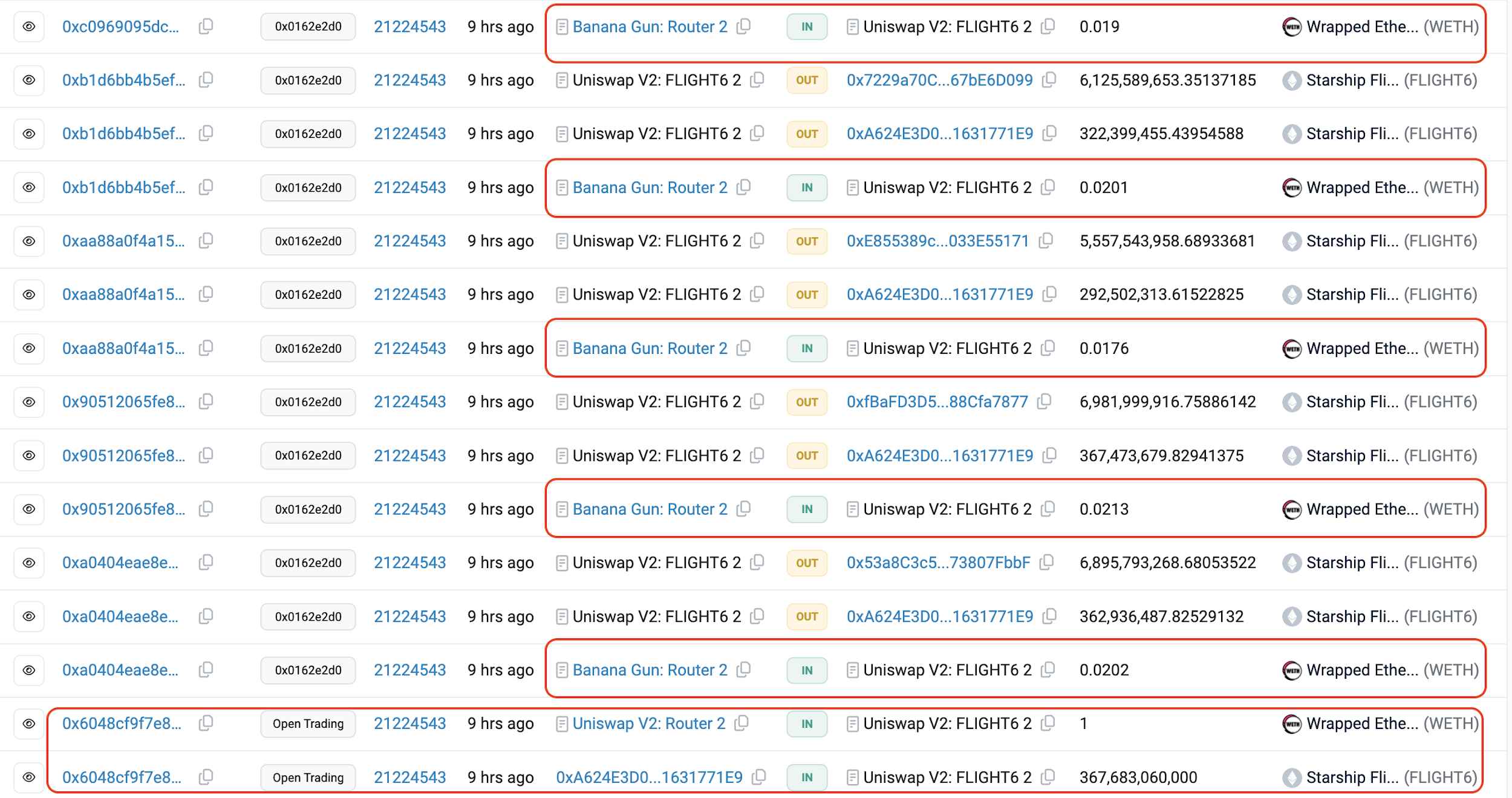The width and height of the screenshot is (1512, 798).
Task: Copy Uniswap V2: FLIGHT6 2 address in 0.0201 row
Action: coord(1048,188)
